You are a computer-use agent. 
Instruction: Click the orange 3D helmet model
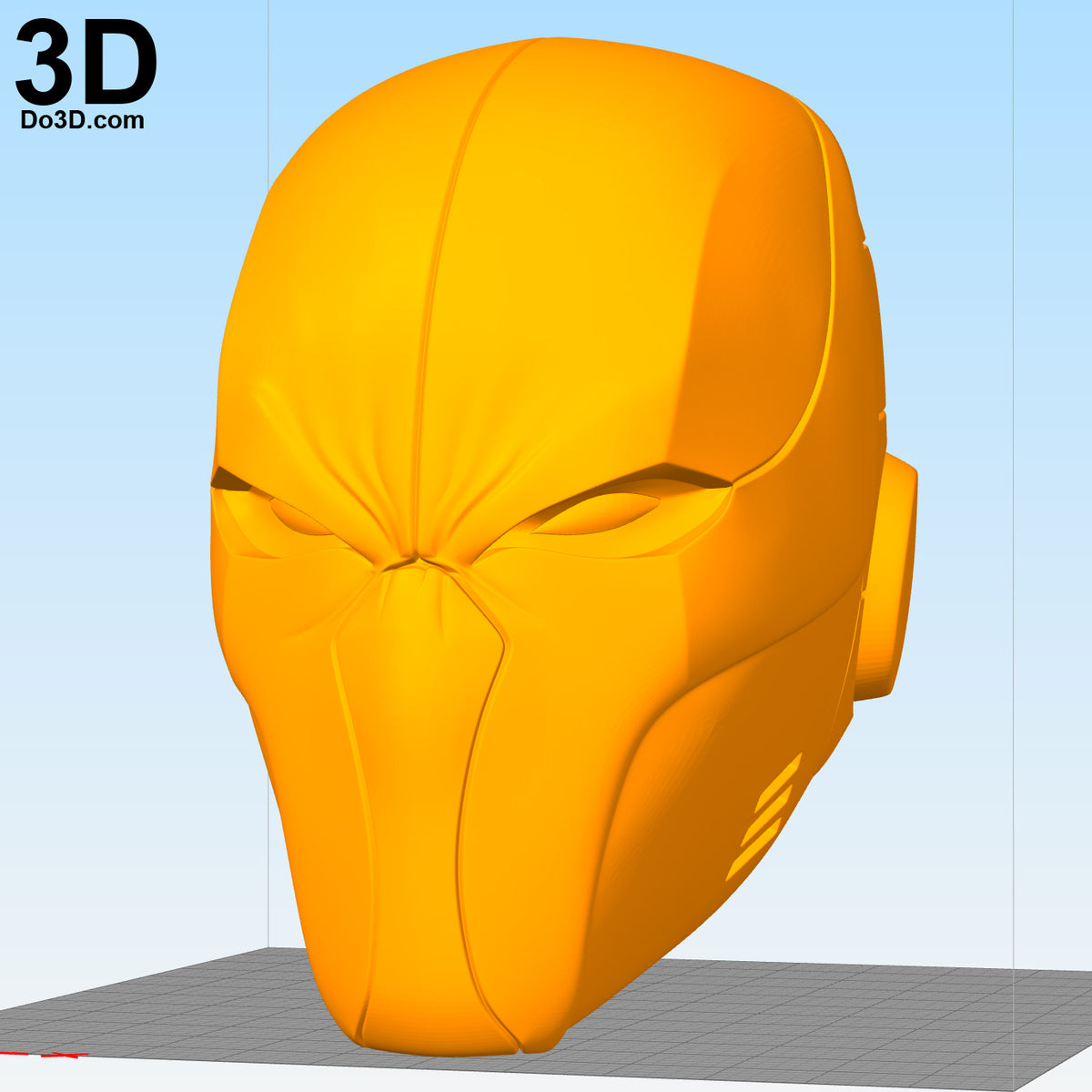pos(564,546)
